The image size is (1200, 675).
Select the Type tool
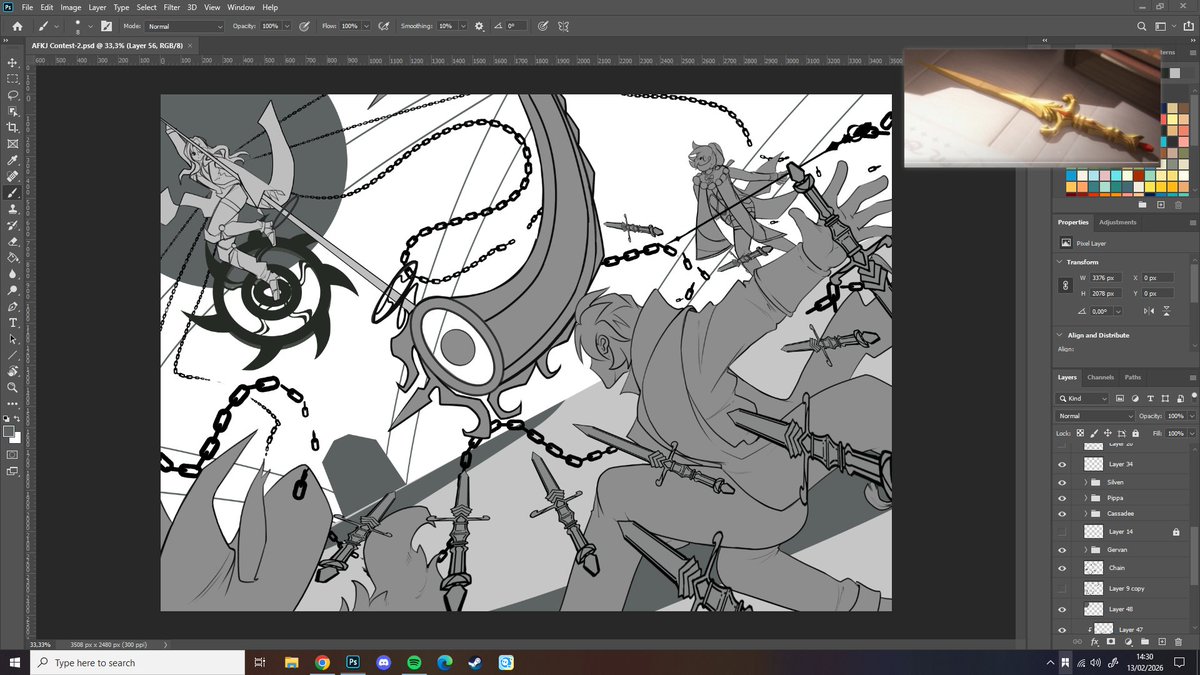[13, 321]
